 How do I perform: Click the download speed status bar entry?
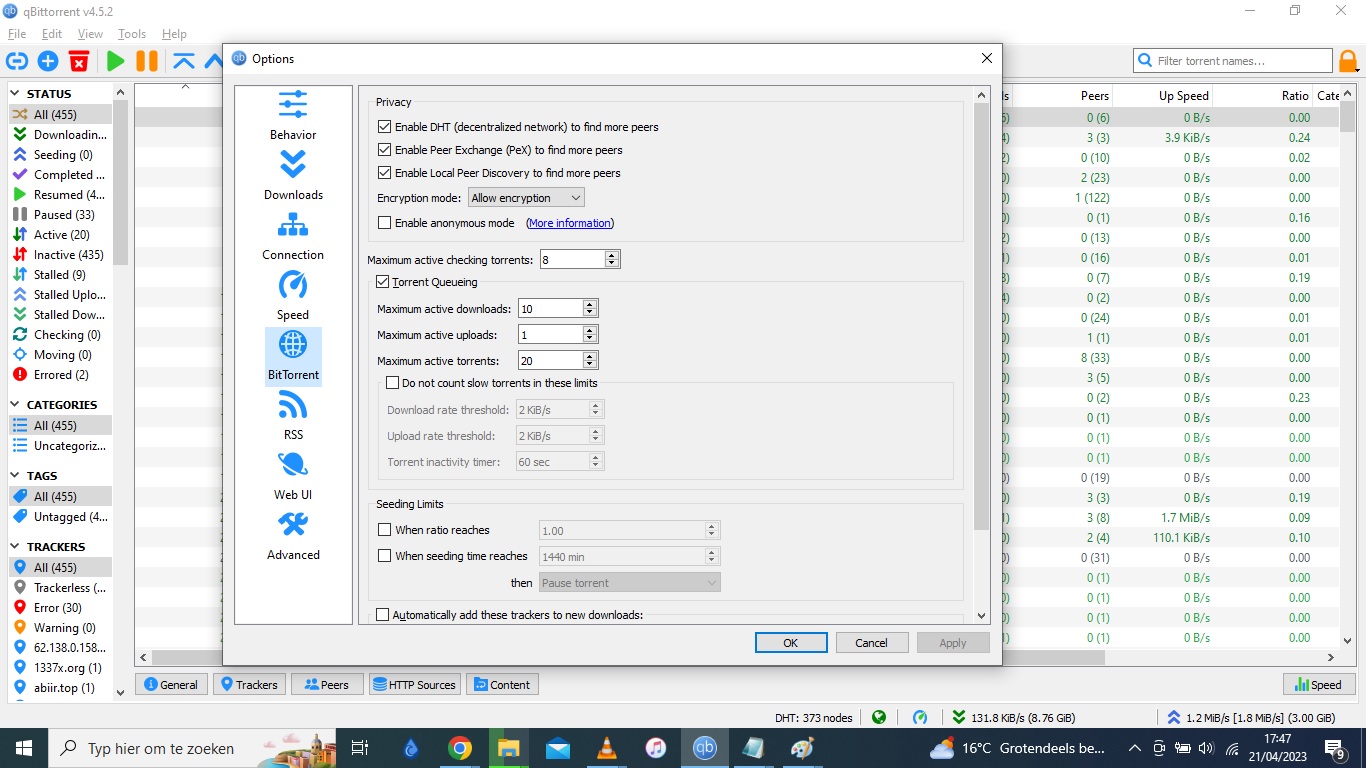[x=1013, y=717]
